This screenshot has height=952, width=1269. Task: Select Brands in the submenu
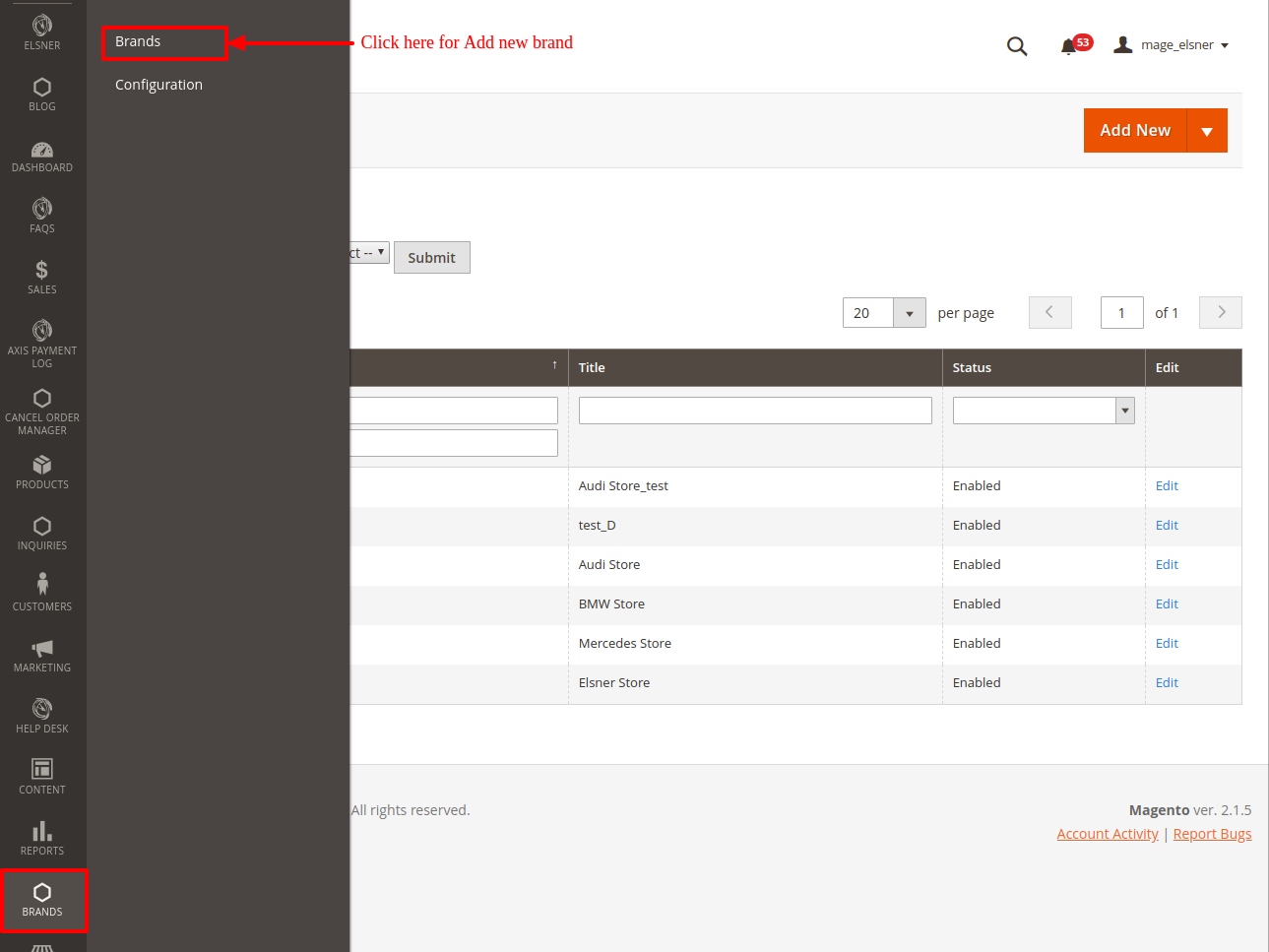138,41
